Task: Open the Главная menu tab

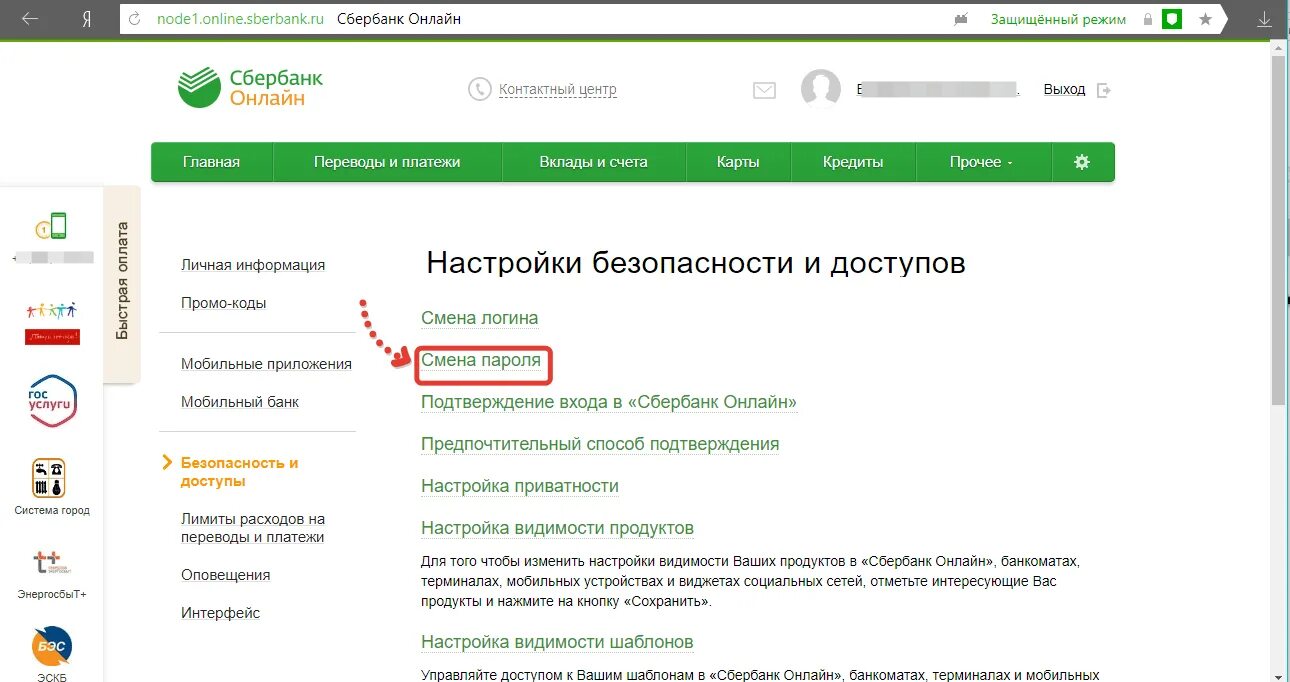Action: click(x=211, y=162)
